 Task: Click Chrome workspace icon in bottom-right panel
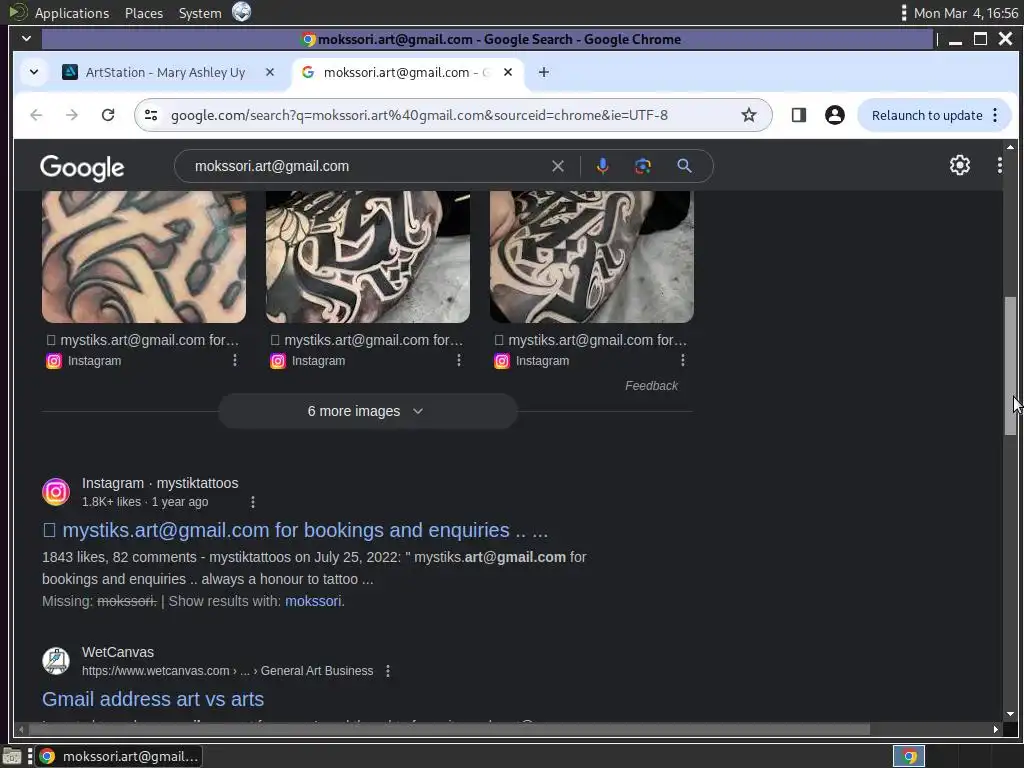(x=908, y=756)
